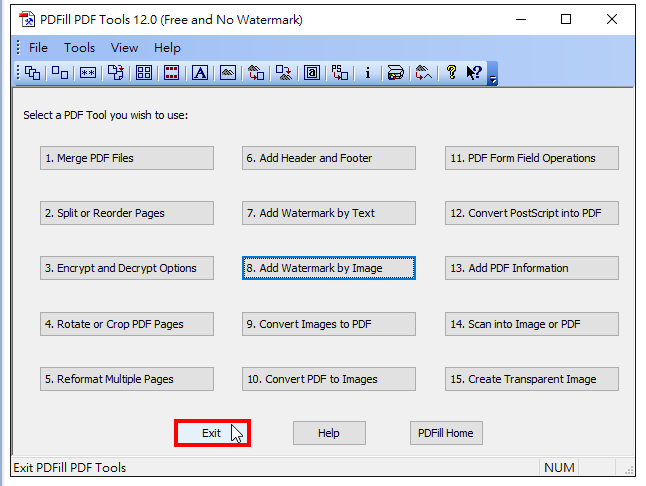Screen dimensions: 646x486
Task: Choose 12. Convert PostScript into PDF
Action: pyautogui.click(x=532, y=213)
